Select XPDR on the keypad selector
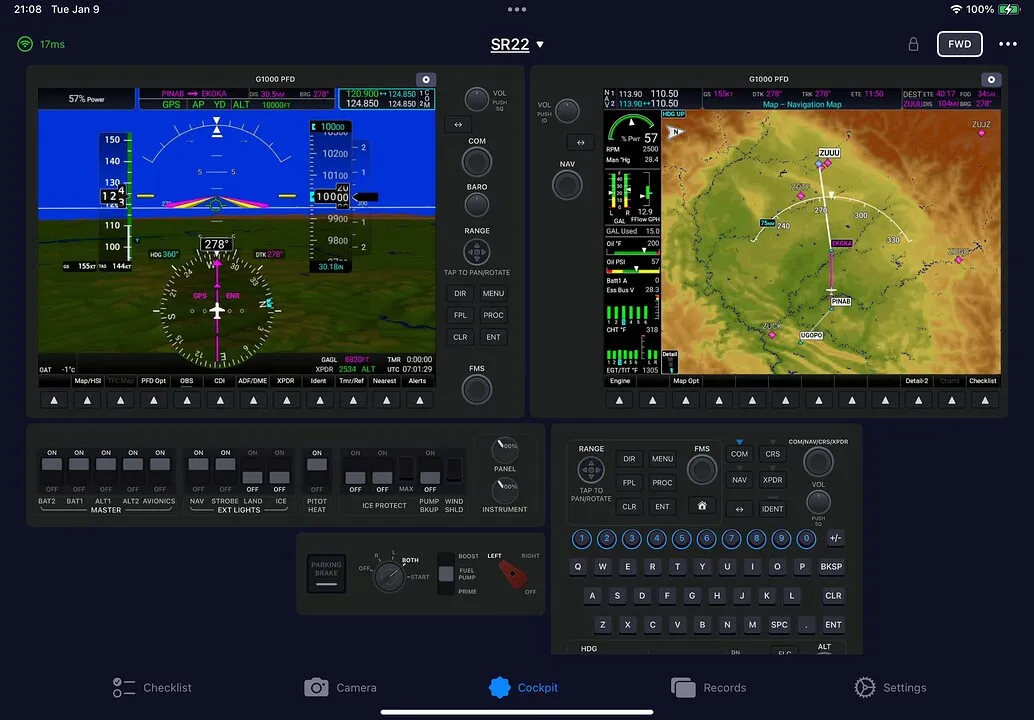 point(772,480)
